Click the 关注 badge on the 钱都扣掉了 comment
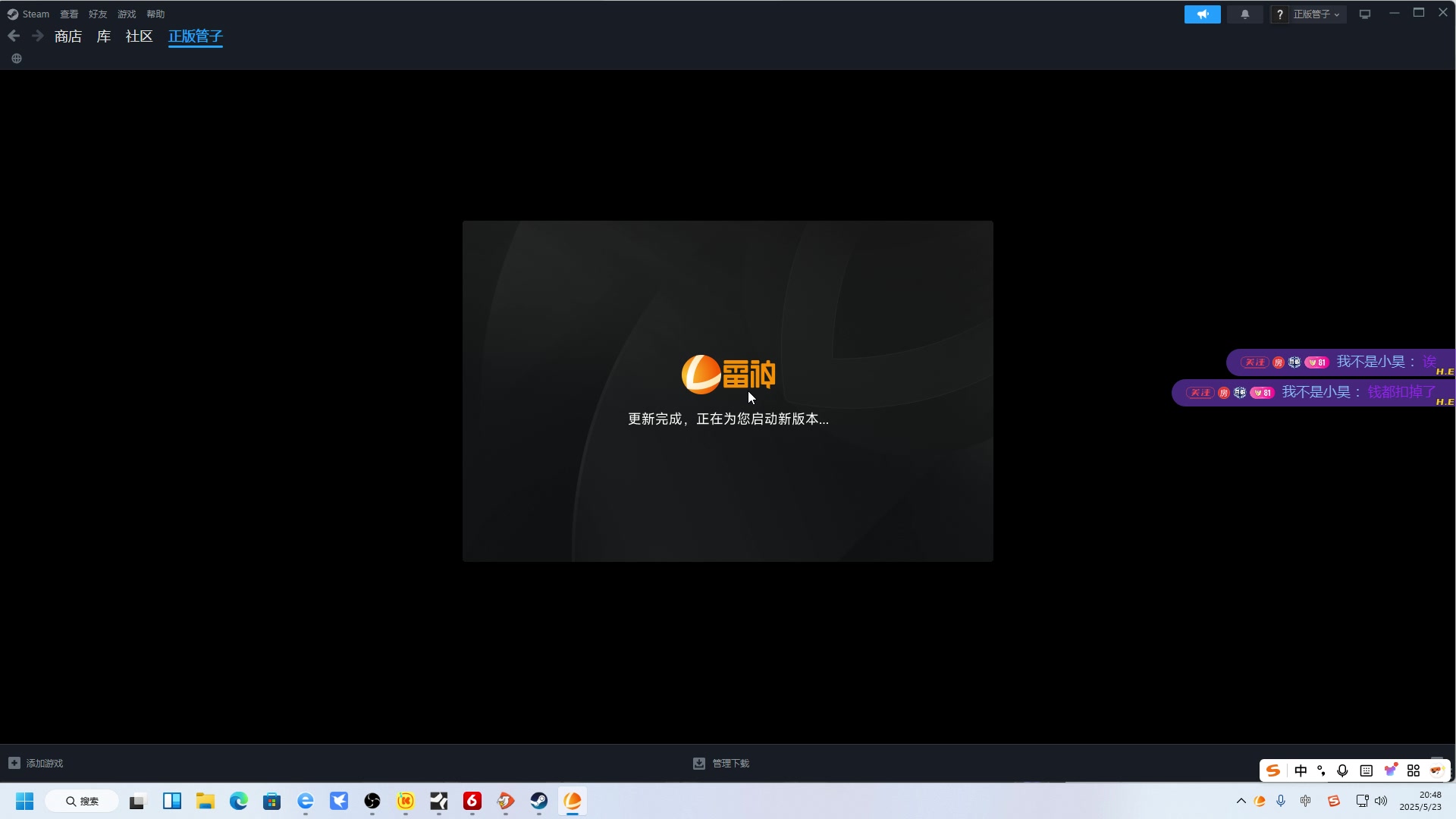 tap(1200, 393)
